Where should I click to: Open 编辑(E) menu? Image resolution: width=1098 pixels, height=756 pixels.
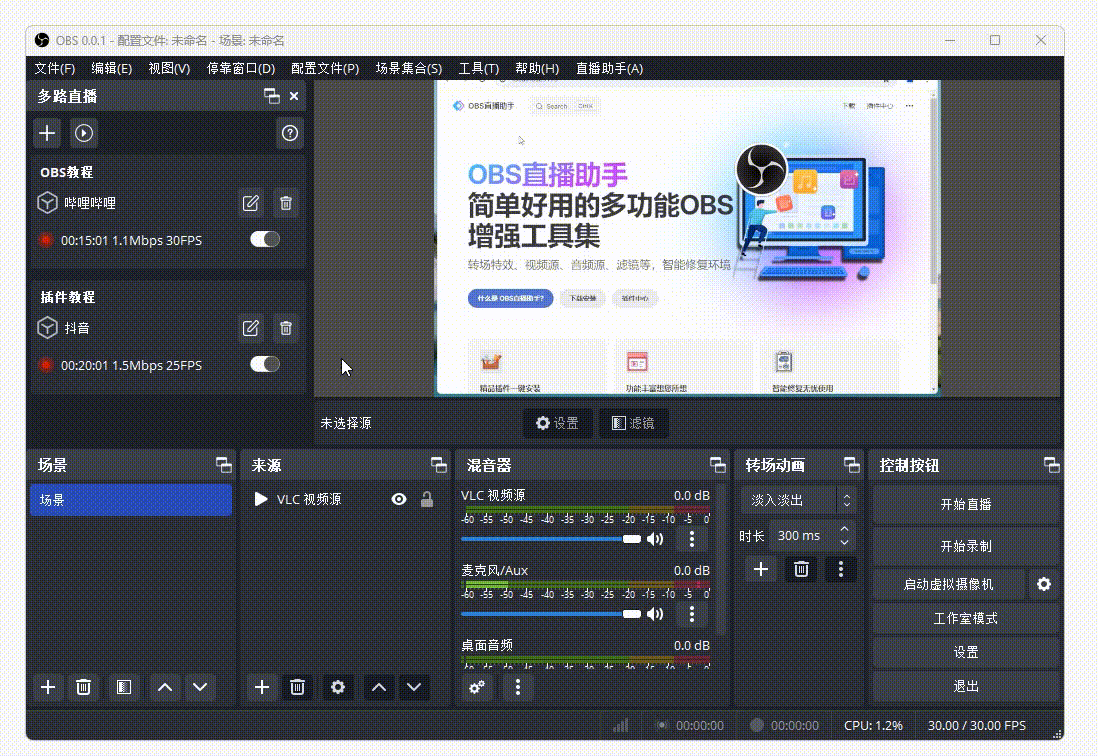[x=111, y=69]
